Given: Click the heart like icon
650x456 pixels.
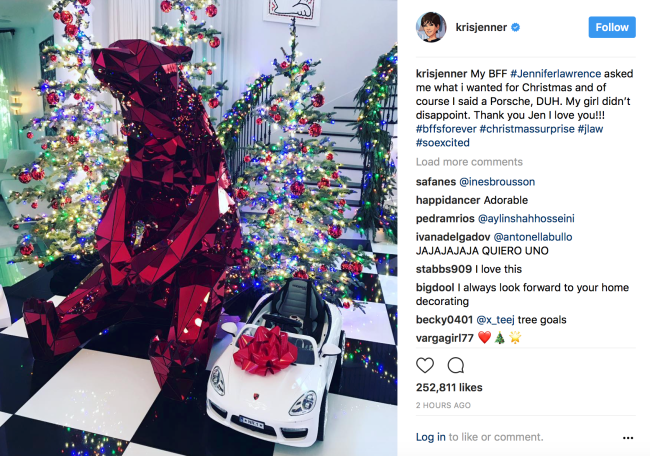Looking at the screenshot, I should [x=424, y=365].
